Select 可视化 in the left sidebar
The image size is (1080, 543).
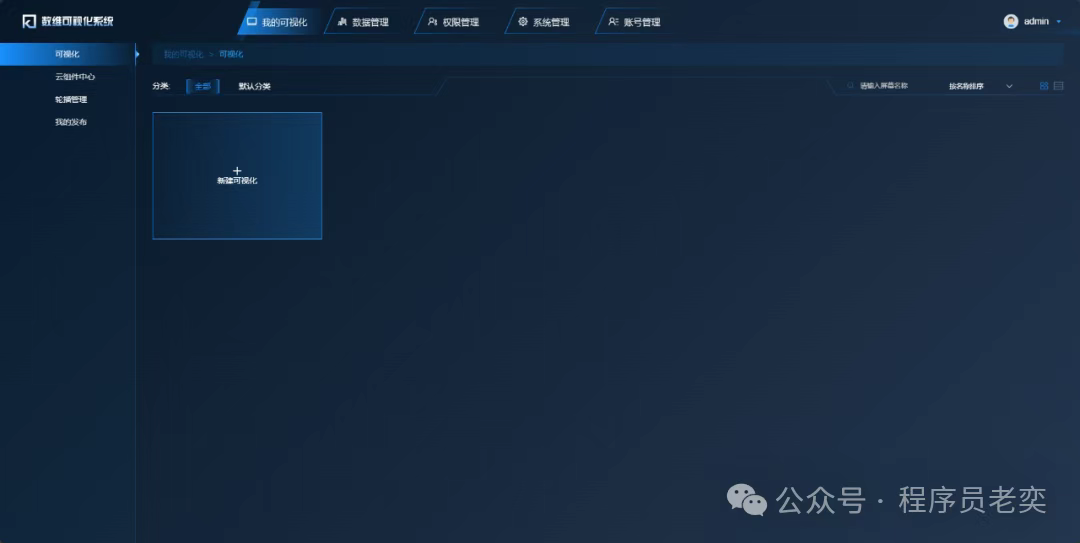coord(68,54)
